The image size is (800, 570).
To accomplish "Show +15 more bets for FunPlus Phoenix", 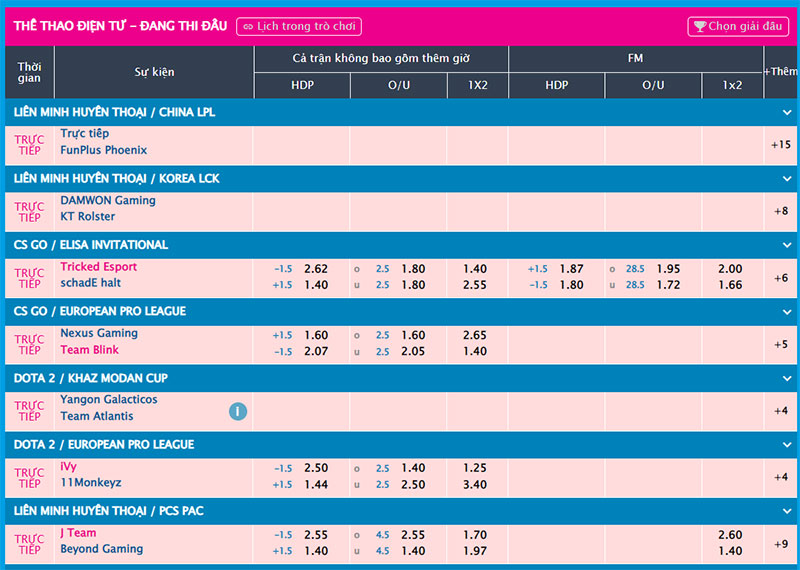I will pos(781,144).
